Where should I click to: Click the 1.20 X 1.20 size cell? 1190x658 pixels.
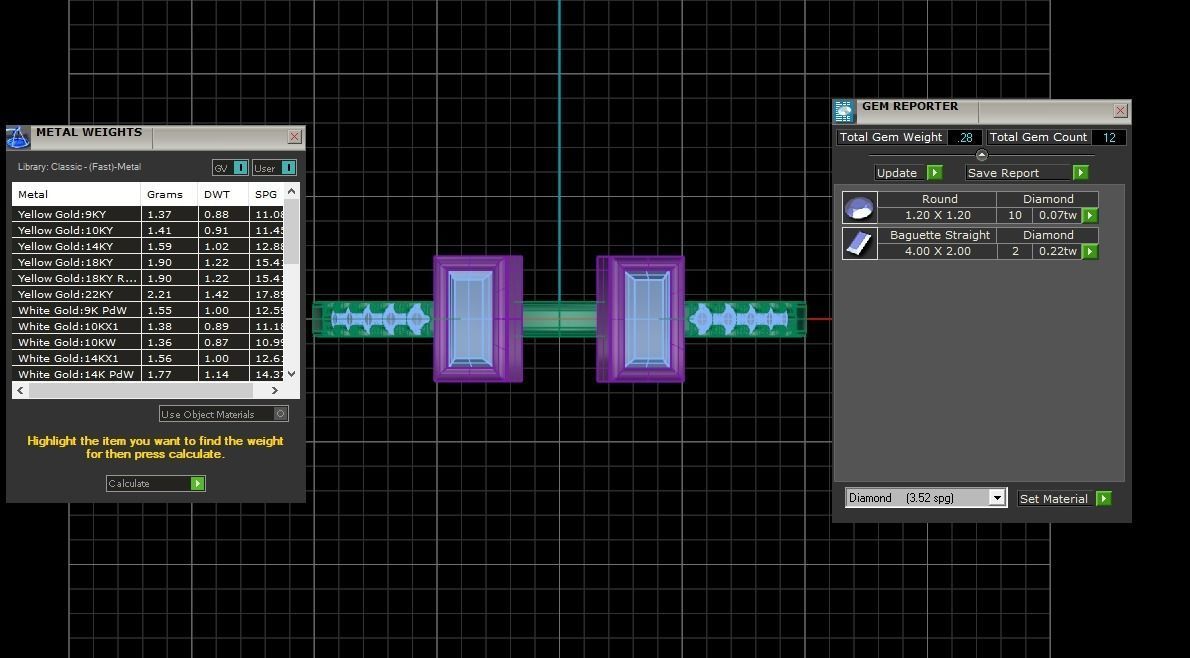point(937,216)
